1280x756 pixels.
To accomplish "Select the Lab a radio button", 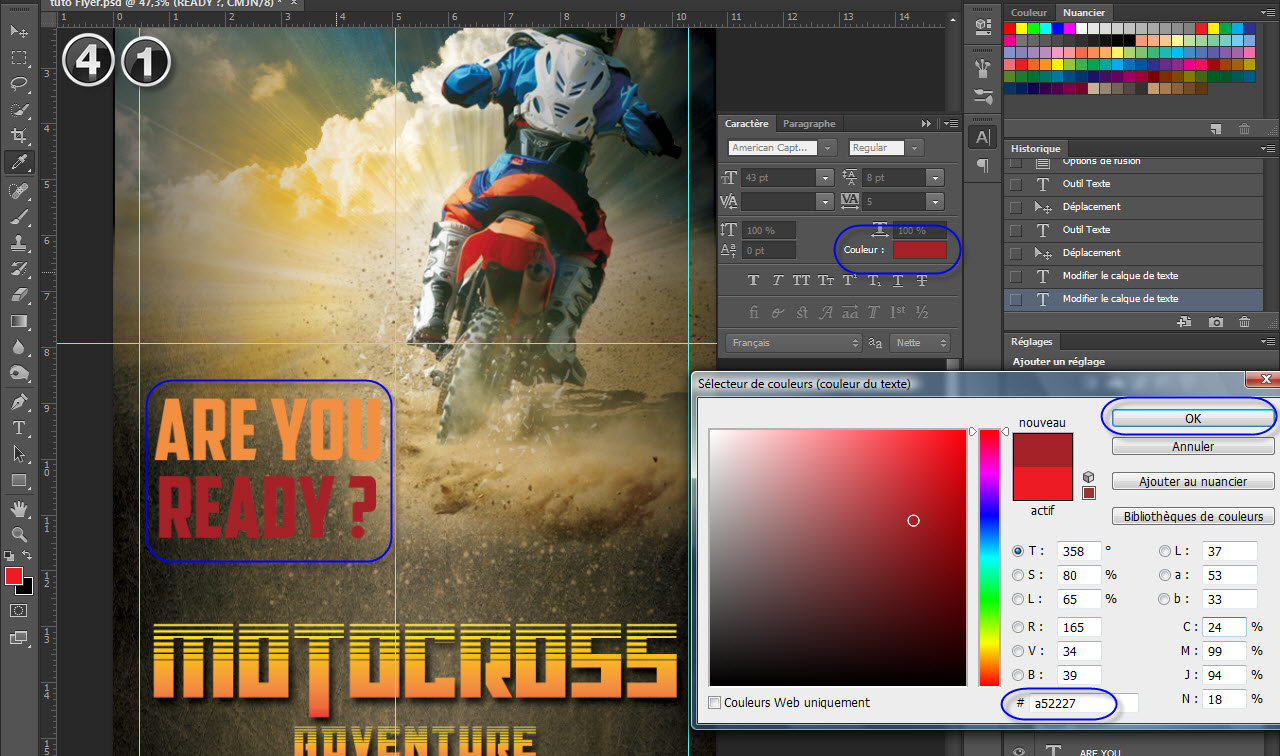I will (1165, 575).
